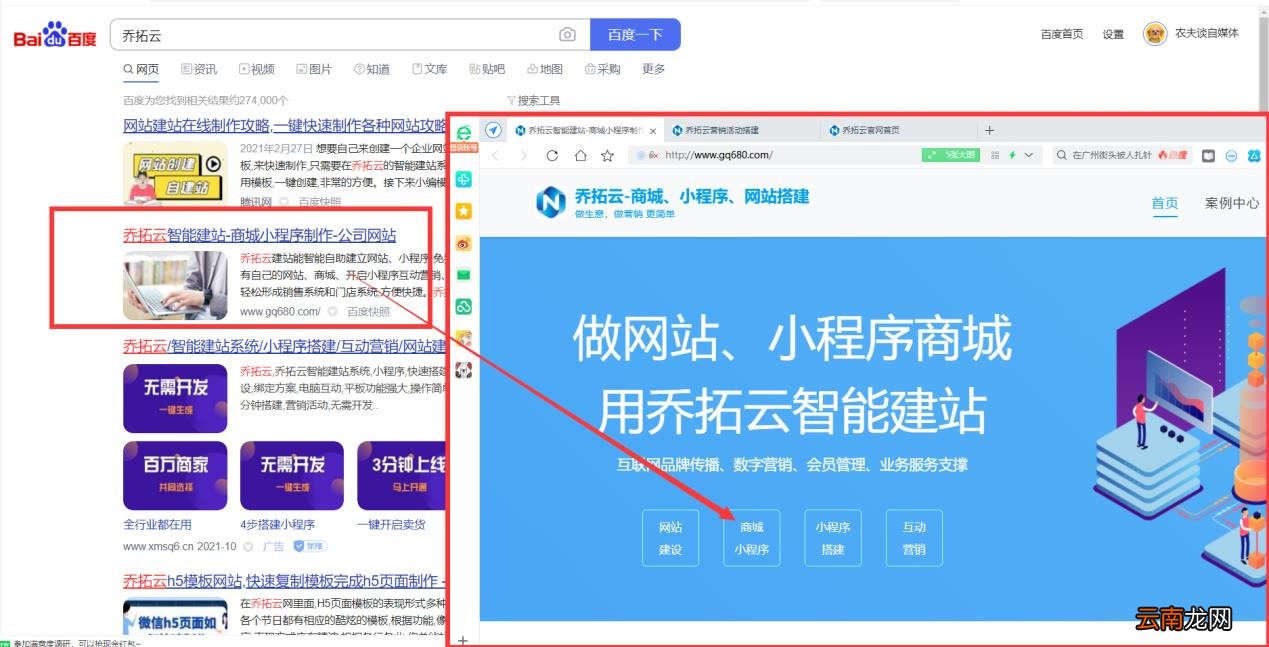Viewport: 1269px width, 647px height.
Task: Click the 网站创建 自建站 video thumbnail
Action: pos(175,175)
